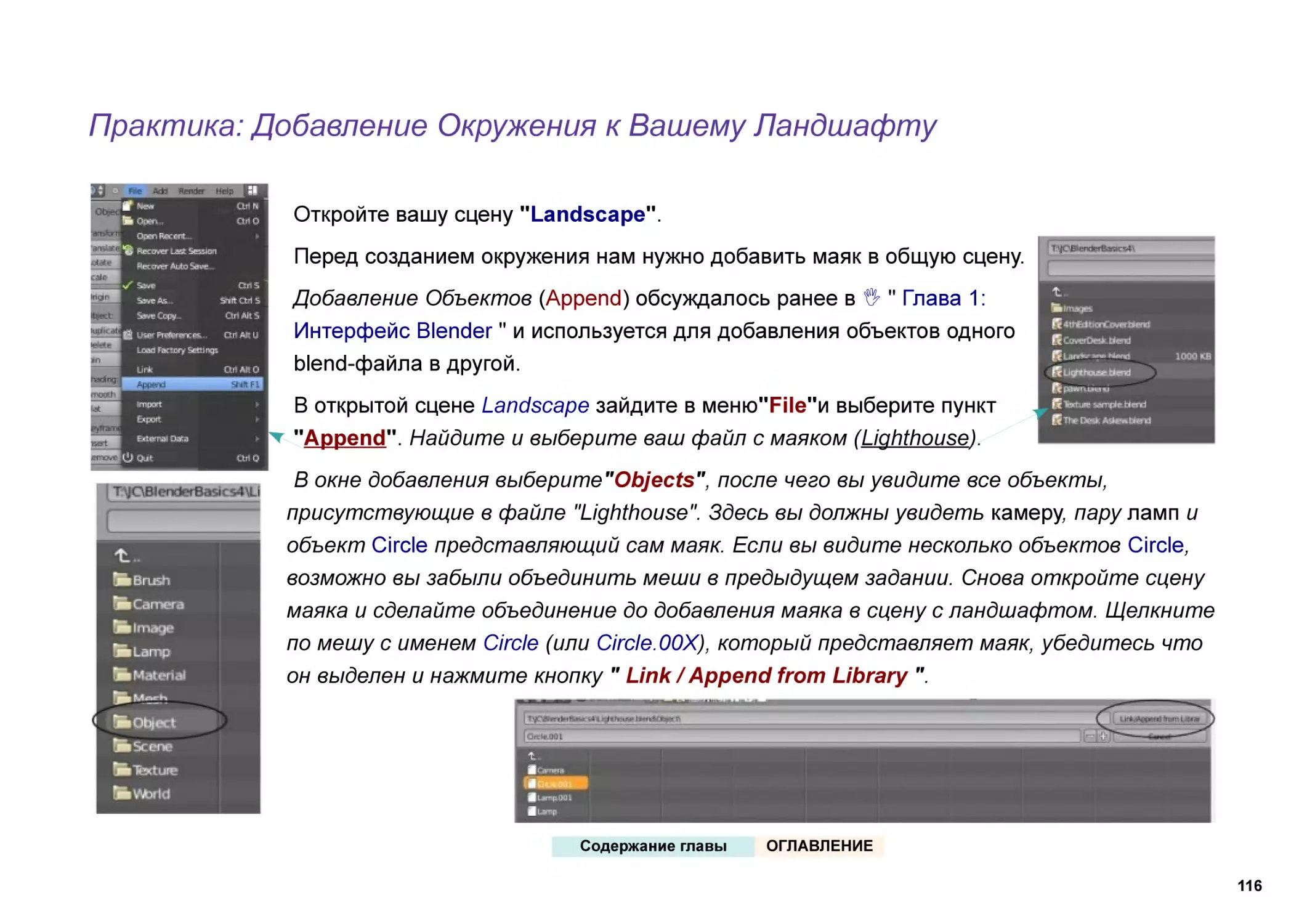Image resolution: width=1307 pixels, height=924 pixels.
Task: Open the Add menu
Action: click(160, 191)
